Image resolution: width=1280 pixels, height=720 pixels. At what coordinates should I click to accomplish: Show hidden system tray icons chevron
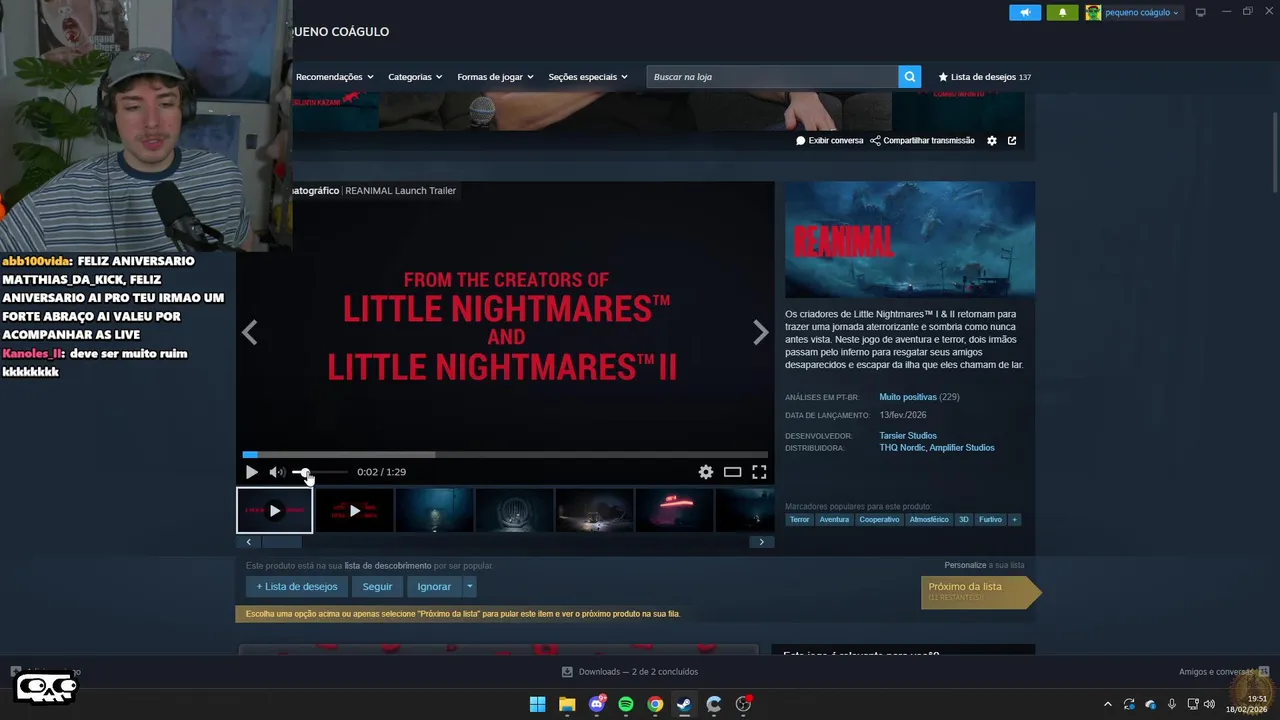1107,704
